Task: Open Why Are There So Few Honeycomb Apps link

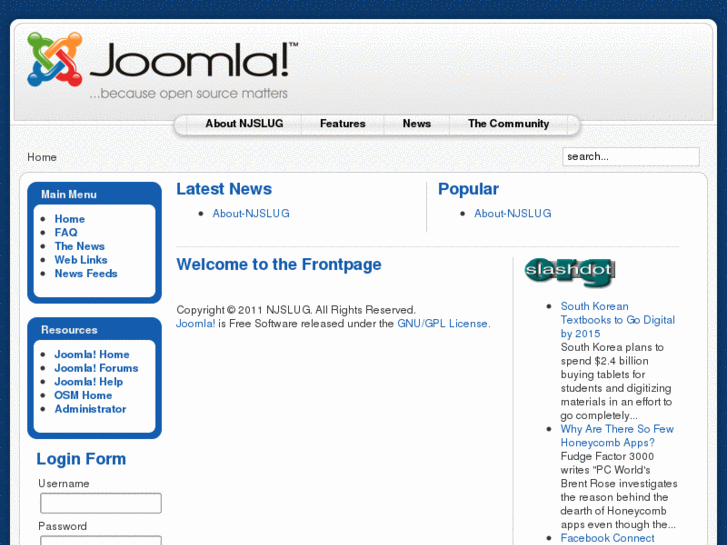Action: [617, 436]
